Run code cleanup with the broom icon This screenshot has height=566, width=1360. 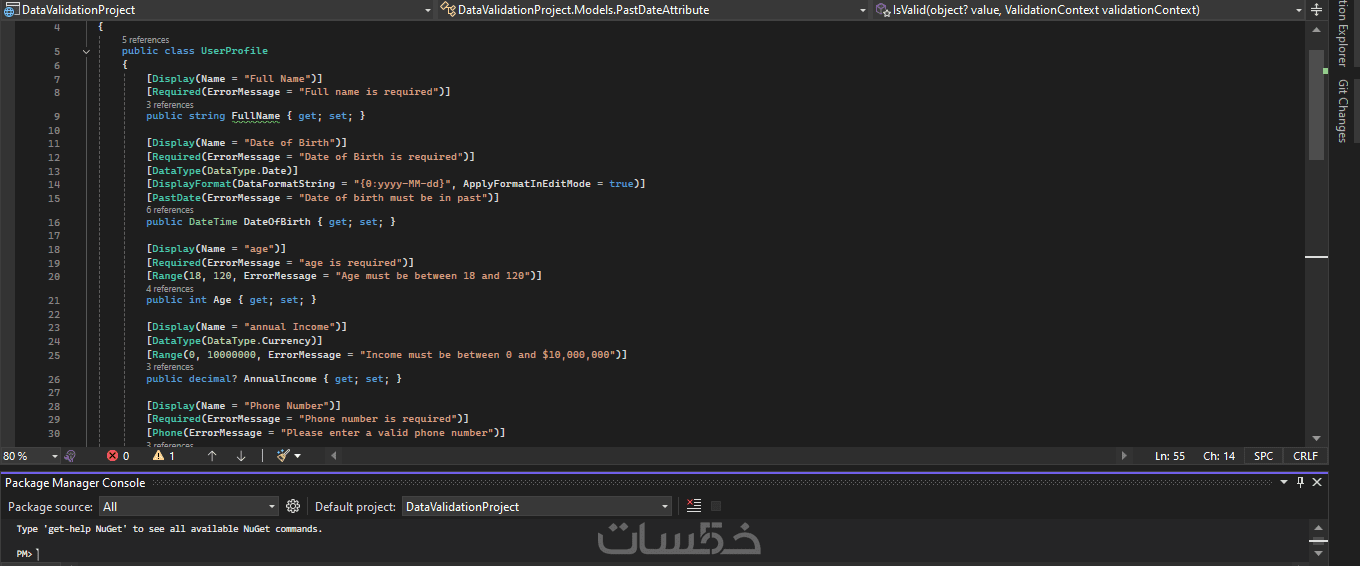[283, 456]
